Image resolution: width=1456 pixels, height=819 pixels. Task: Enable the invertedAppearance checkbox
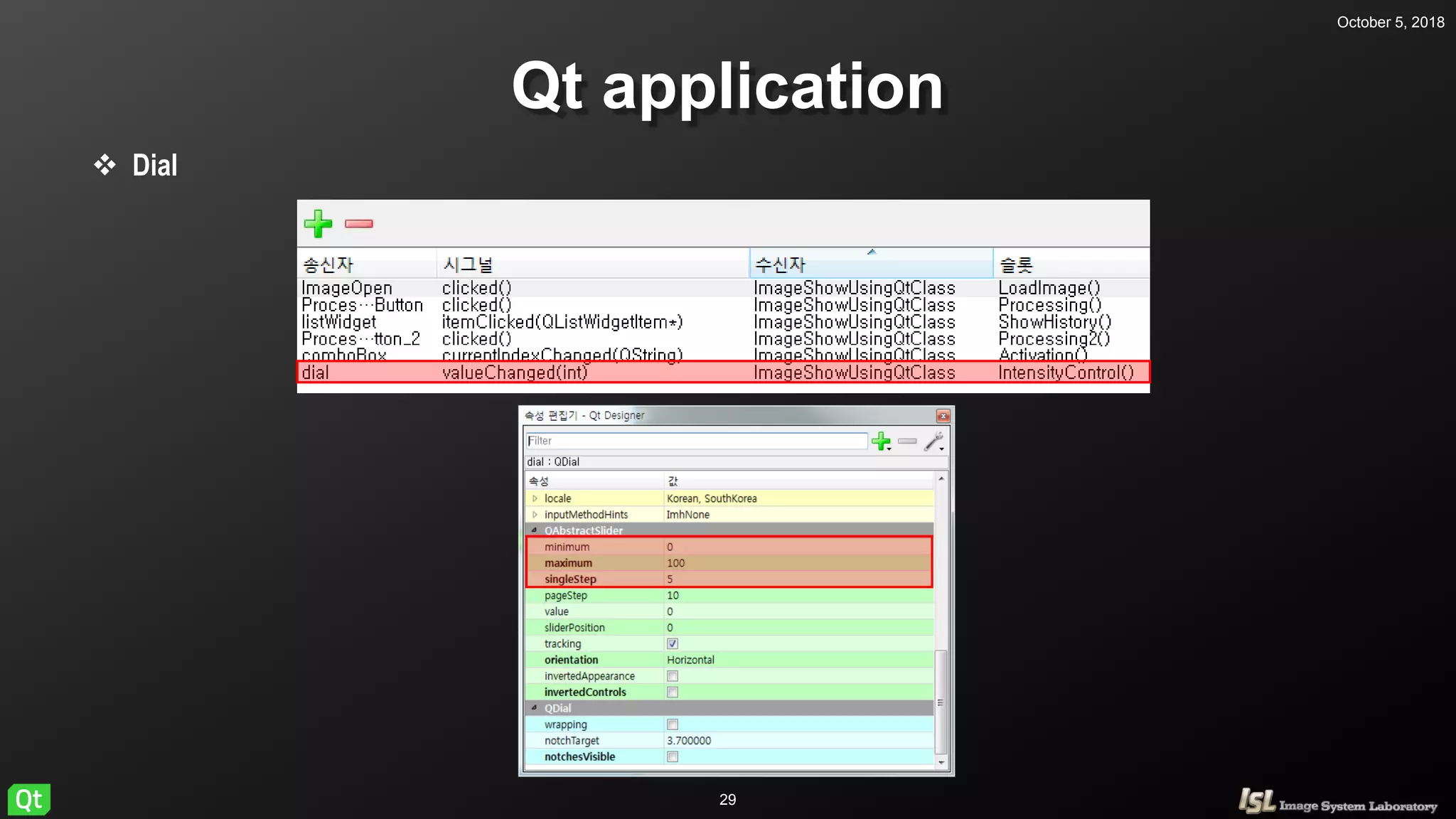673,676
